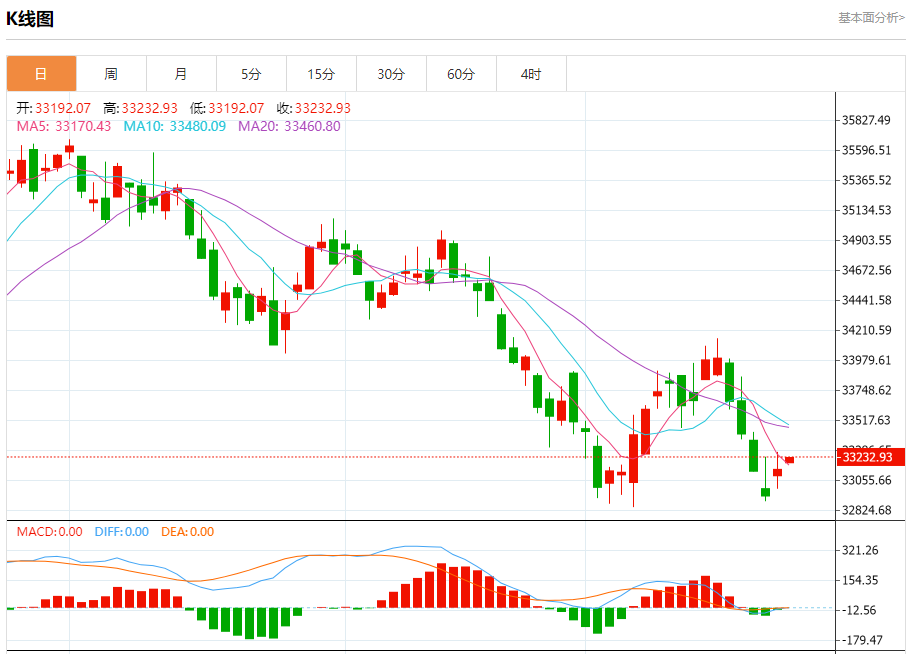Click the DIFF:0.00 indicator label
The width and height of the screenshot is (915, 654).
pyautogui.click(x=121, y=531)
